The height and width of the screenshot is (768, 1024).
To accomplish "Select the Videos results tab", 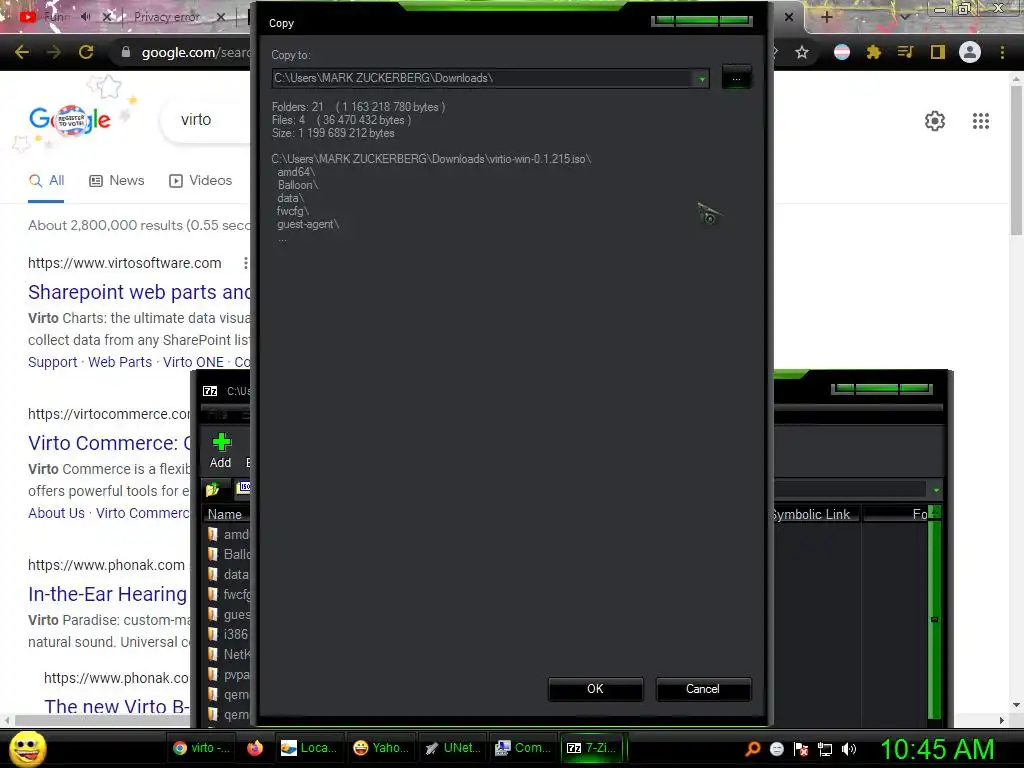I will pos(200,181).
